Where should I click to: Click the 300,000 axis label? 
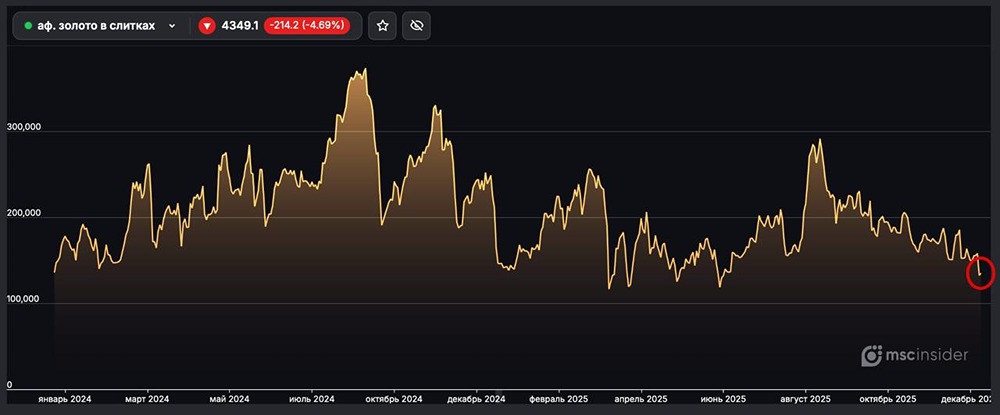(23, 127)
